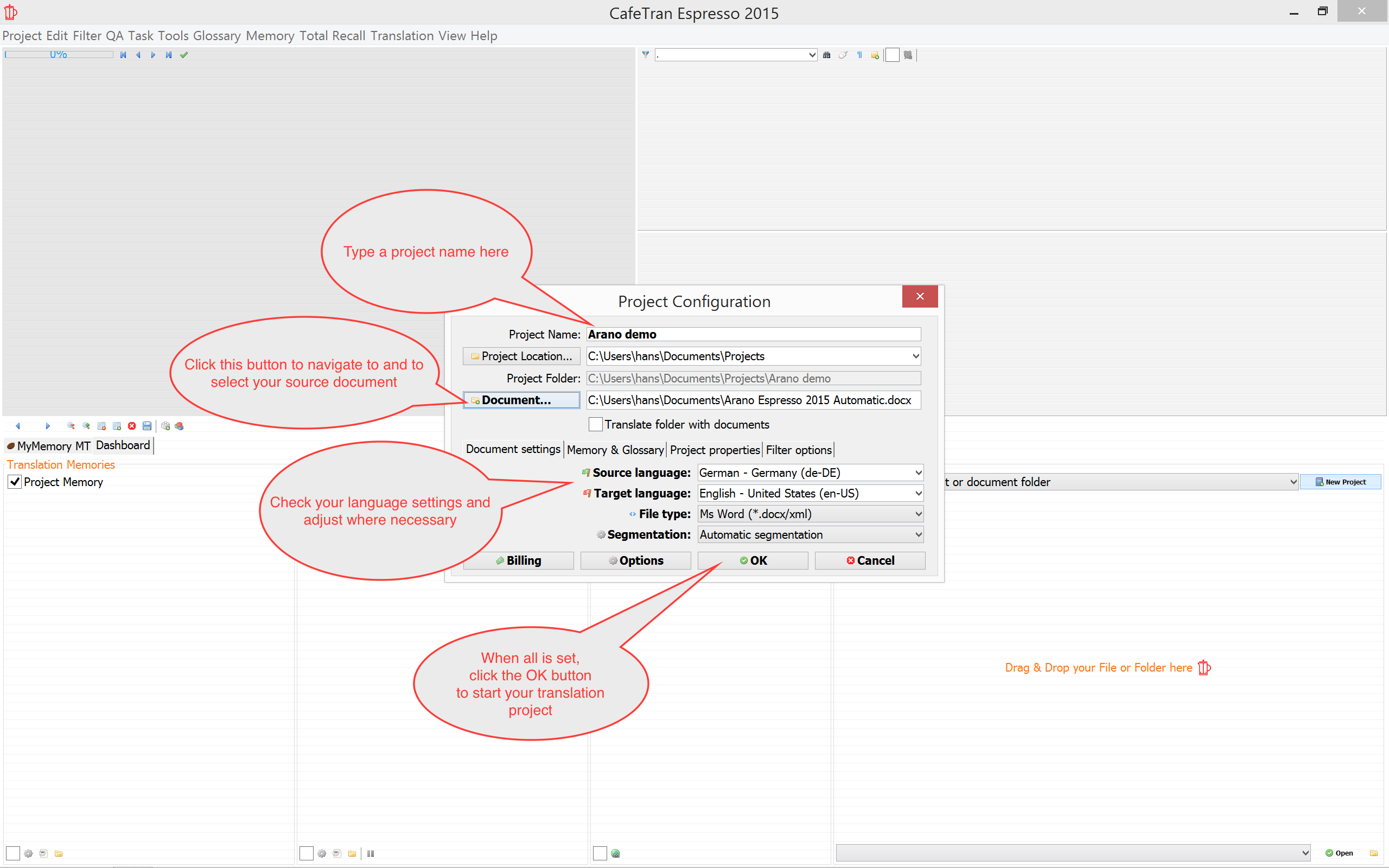This screenshot has width=1389, height=868.
Task: Switch to Memory & Glossary tab
Action: click(x=615, y=450)
